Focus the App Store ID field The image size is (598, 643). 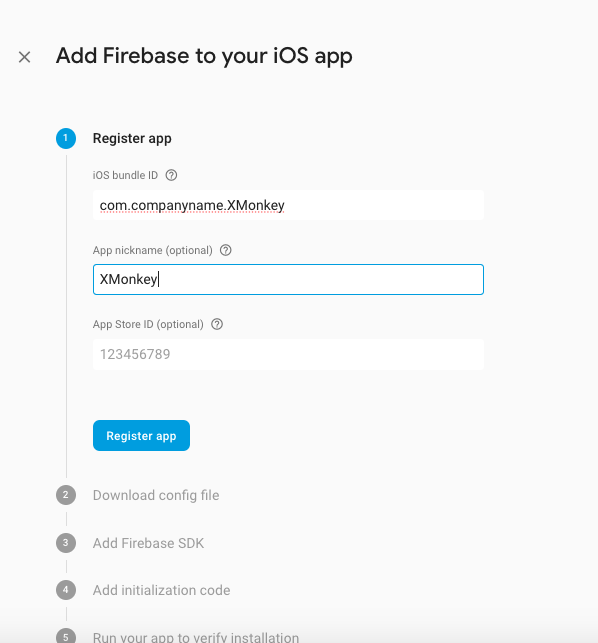(x=288, y=354)
